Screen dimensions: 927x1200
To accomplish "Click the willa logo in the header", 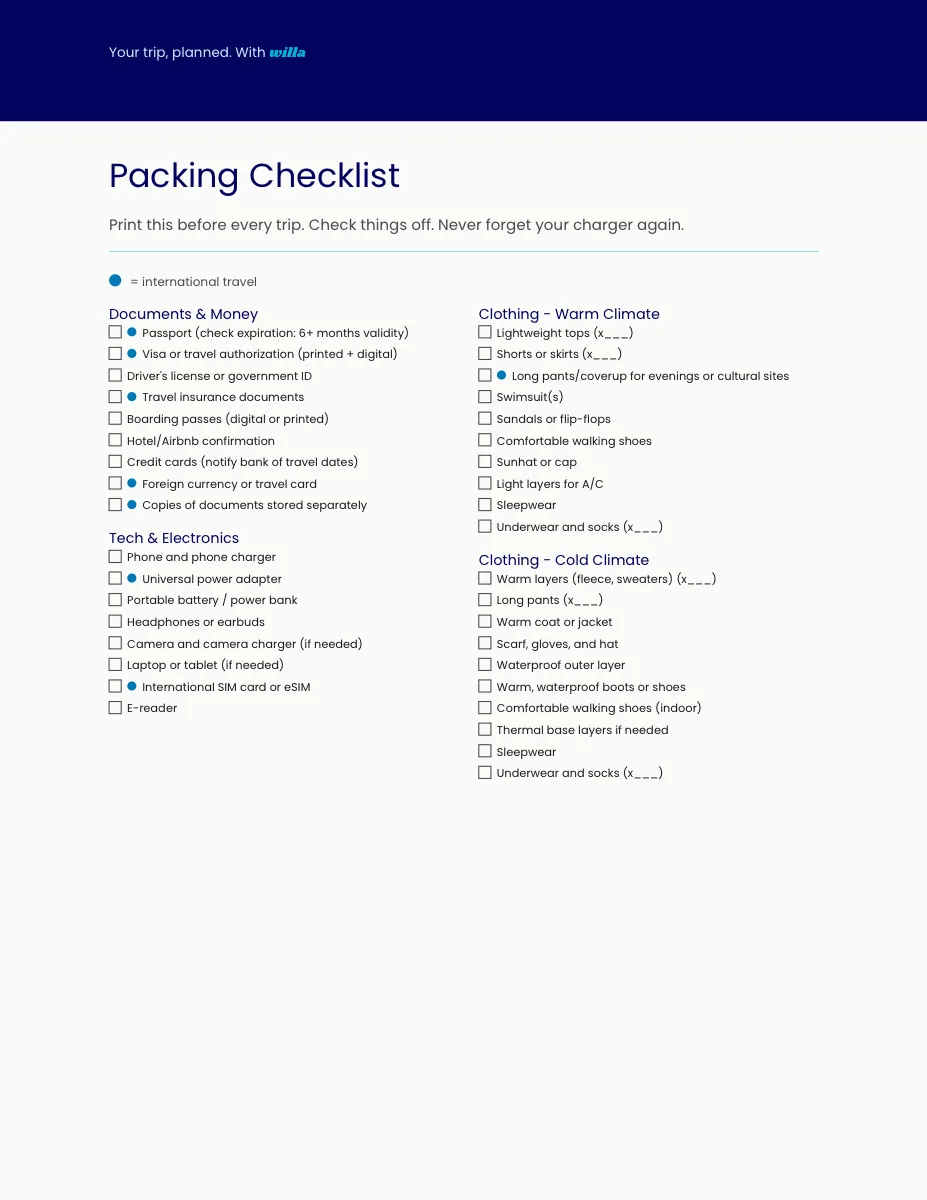I will point(287,52).
